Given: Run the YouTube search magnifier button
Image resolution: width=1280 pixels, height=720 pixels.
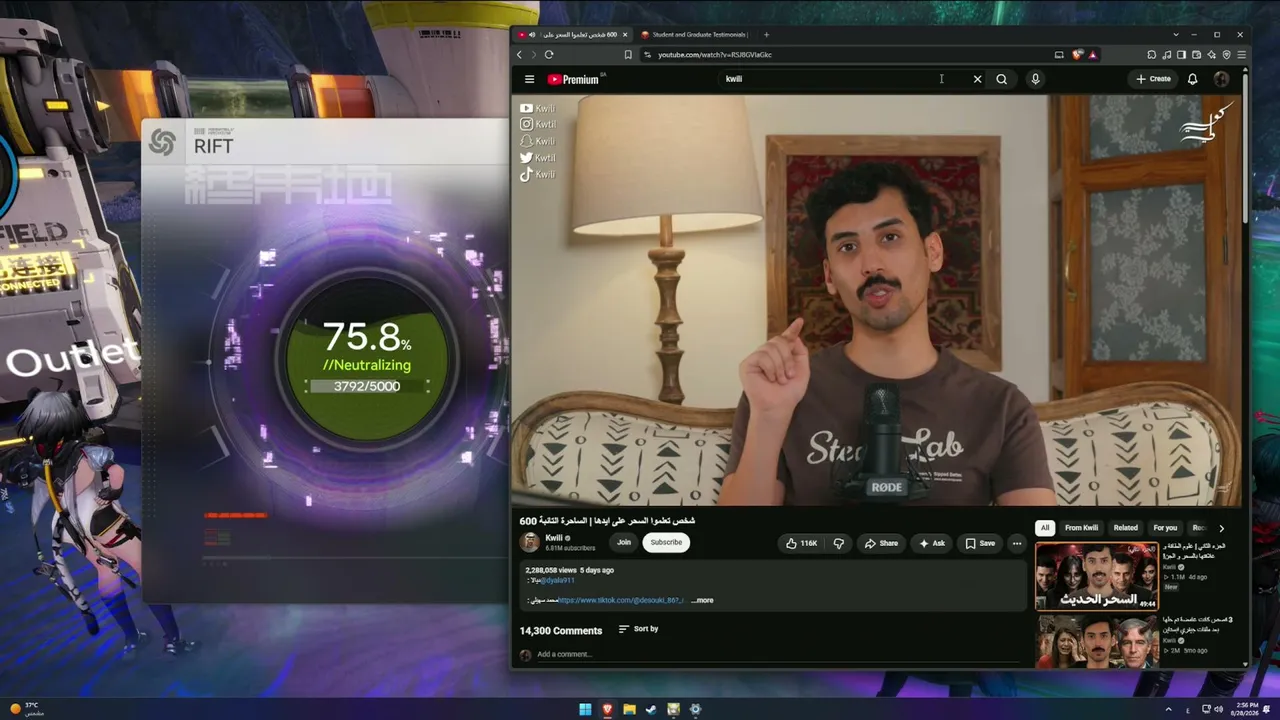Looking at the screenshot, I should (x=1001, y=79).
